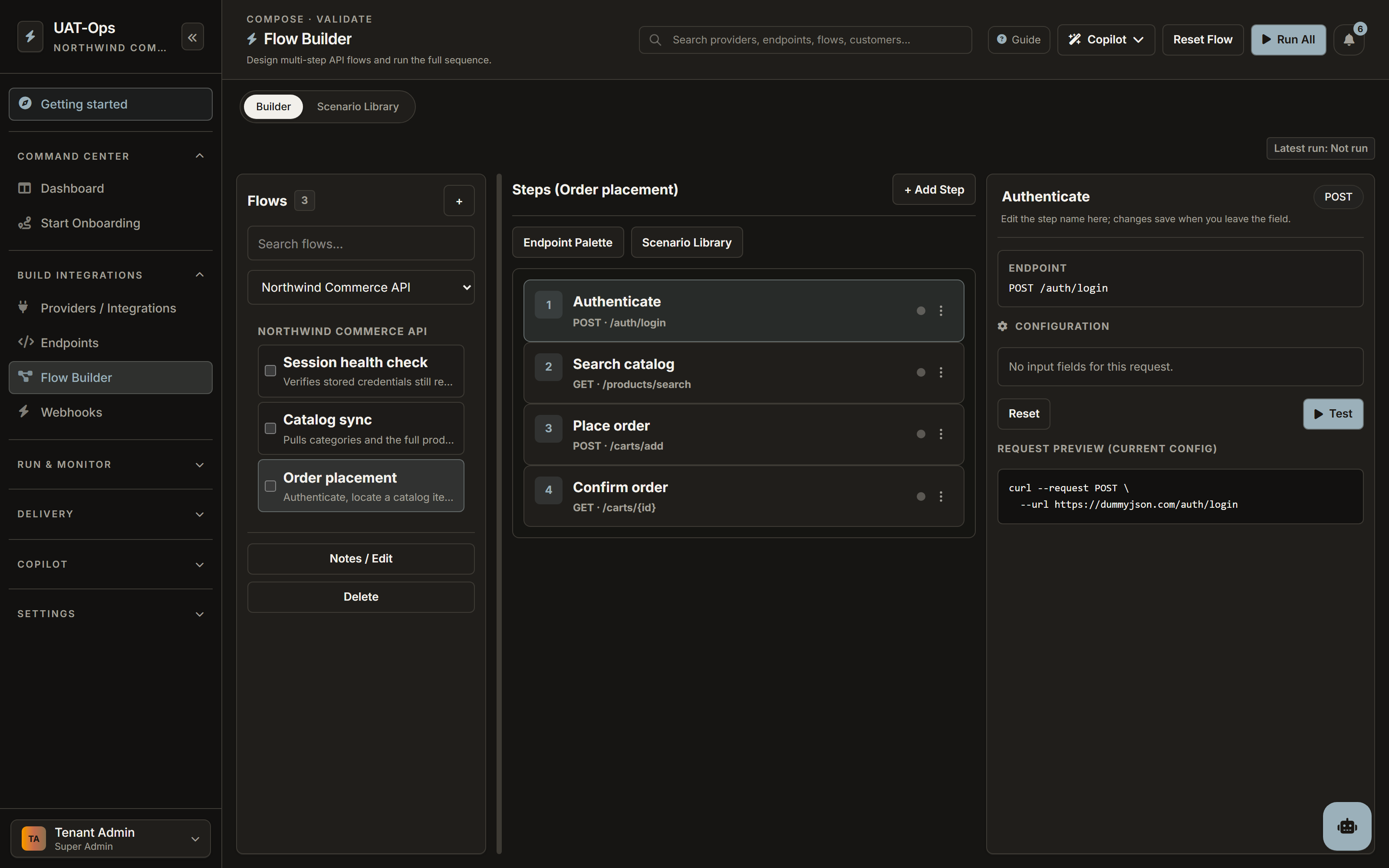This screenshot has width=1389, height=868.
Task: Collapse the Build Integrations section
Action: [x=111, y=275]
